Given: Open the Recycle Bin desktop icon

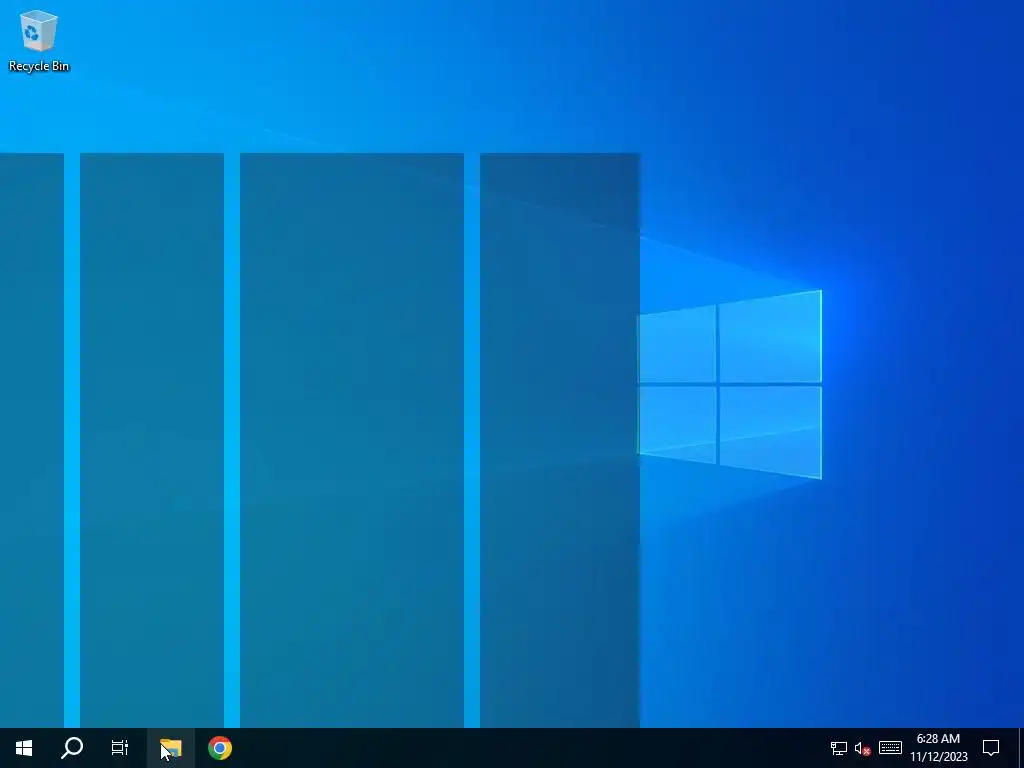Looking at the screenshot, I should point(39,40).
